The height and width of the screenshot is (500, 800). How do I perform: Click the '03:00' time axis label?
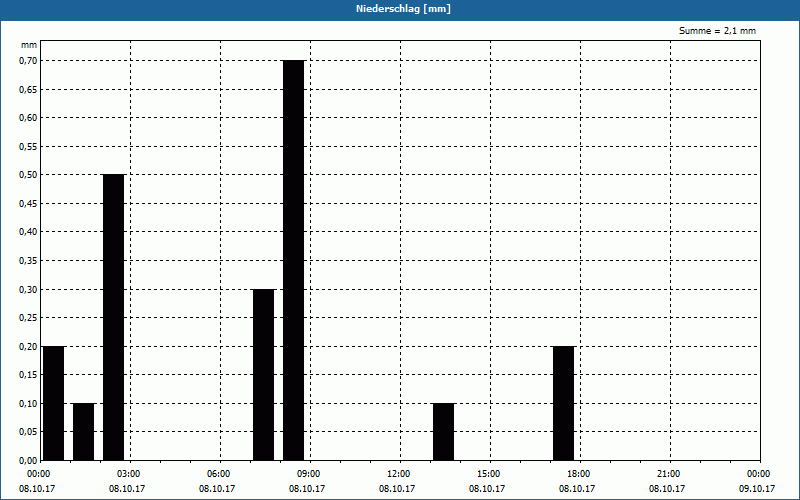[128, 474]
